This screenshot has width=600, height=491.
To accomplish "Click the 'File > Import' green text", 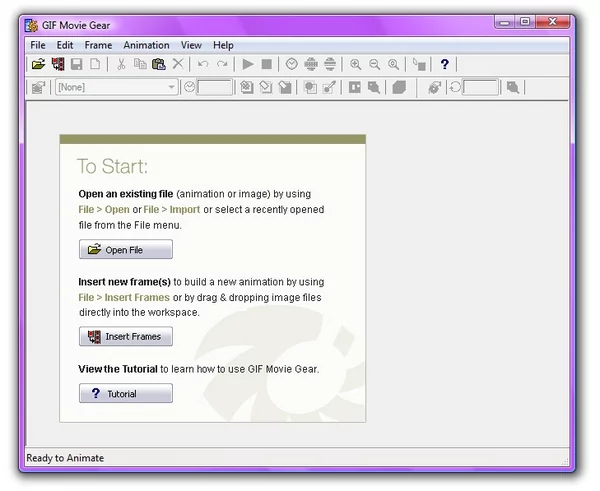I will coord(172,210).
